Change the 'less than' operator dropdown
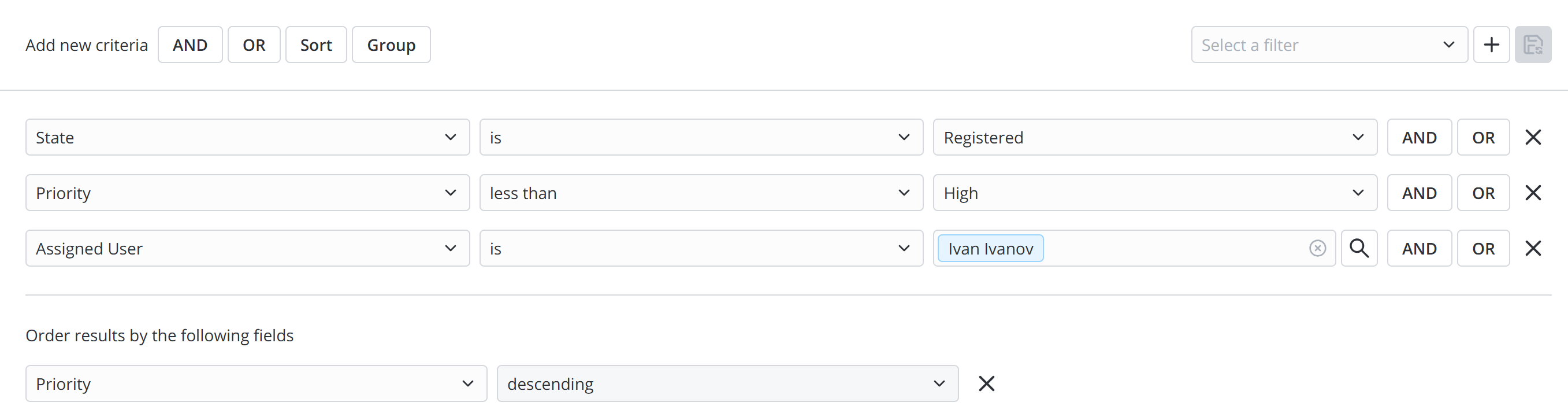The width and height of the screenshot is (1568, 413). [701, 193]
